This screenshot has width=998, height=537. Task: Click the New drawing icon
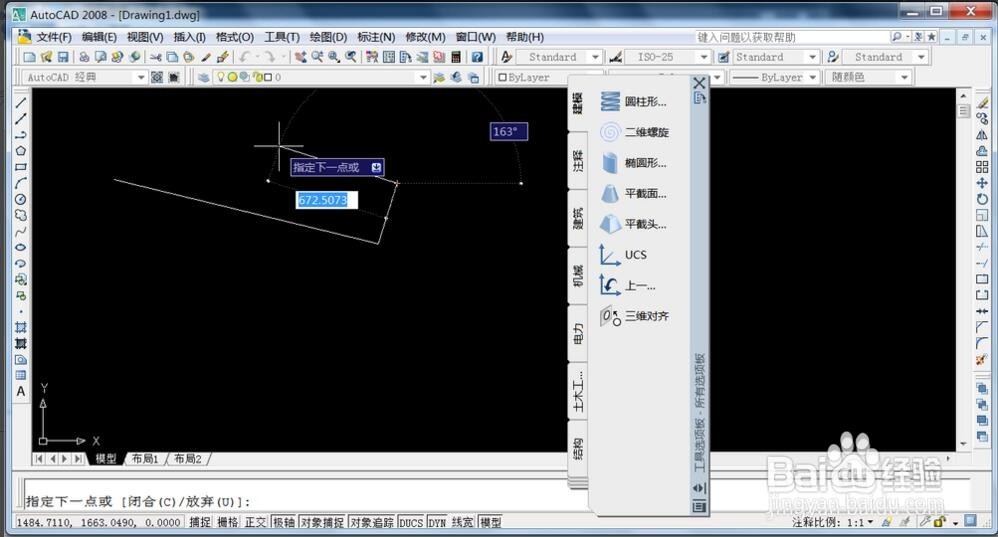[x=29, y=57]
